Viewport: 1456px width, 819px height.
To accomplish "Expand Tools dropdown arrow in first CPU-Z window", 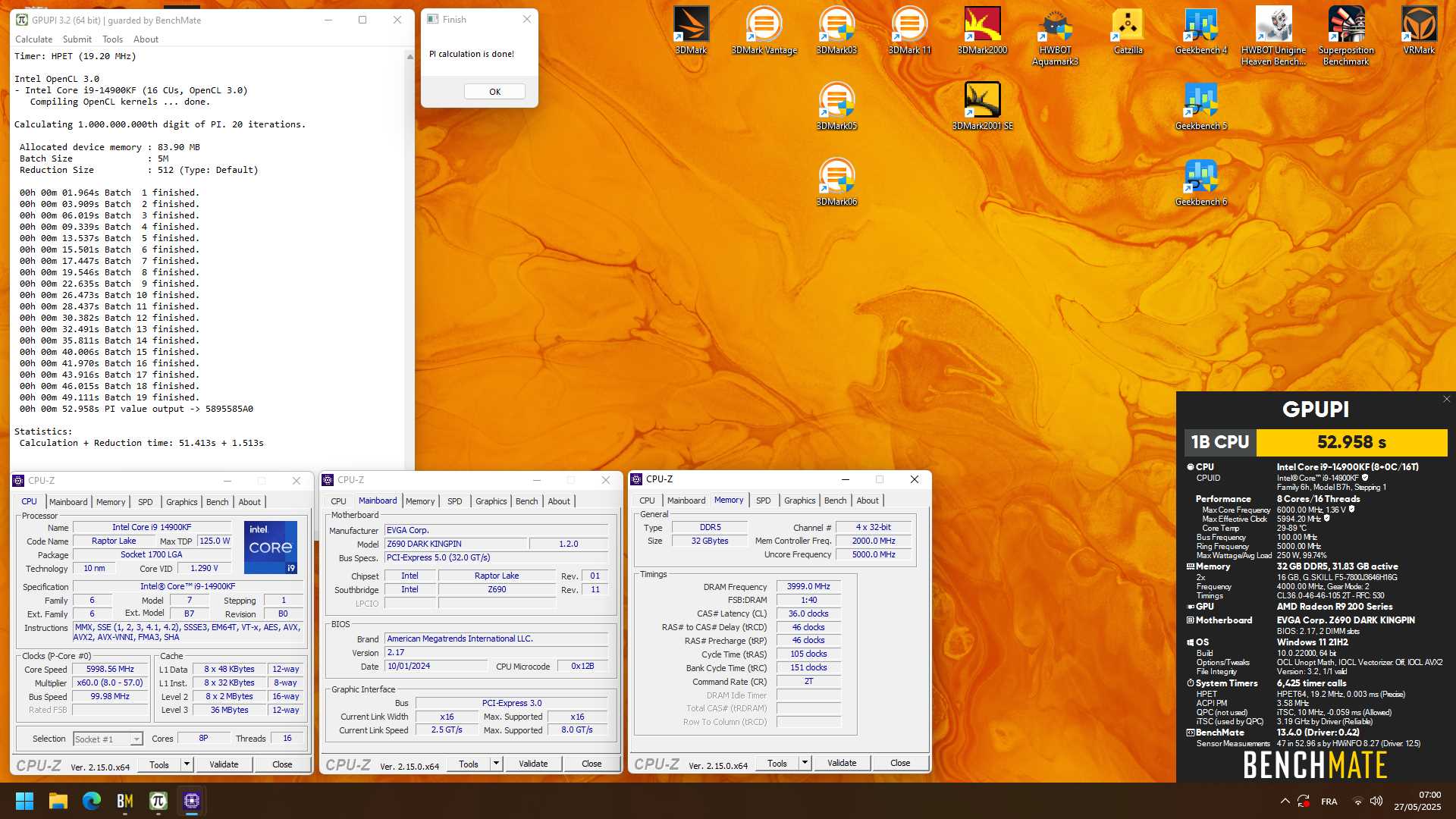I will pyautogui.click(x=187, y=764).
